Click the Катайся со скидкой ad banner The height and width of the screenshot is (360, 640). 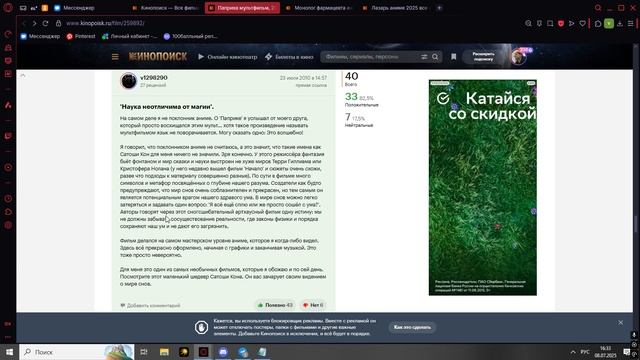(482, 187)
